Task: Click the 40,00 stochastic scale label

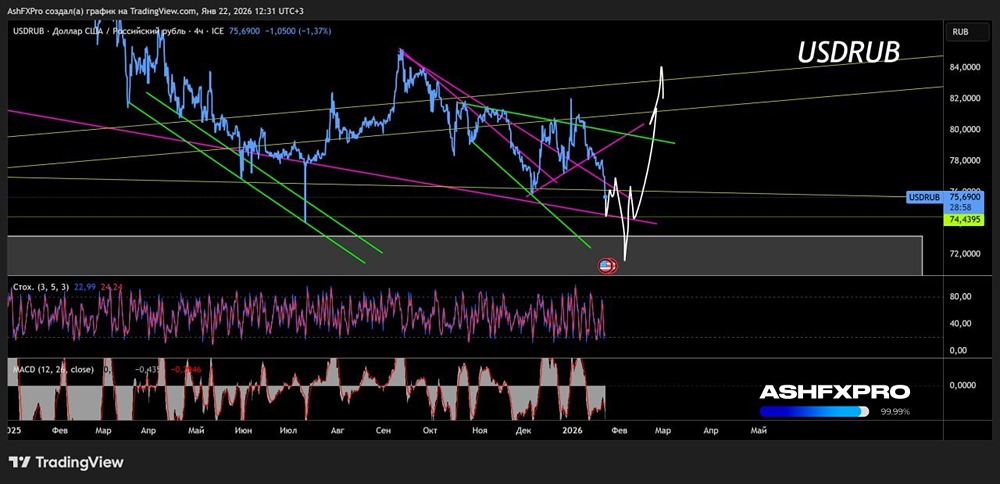Action: click(x=960, y=323)
